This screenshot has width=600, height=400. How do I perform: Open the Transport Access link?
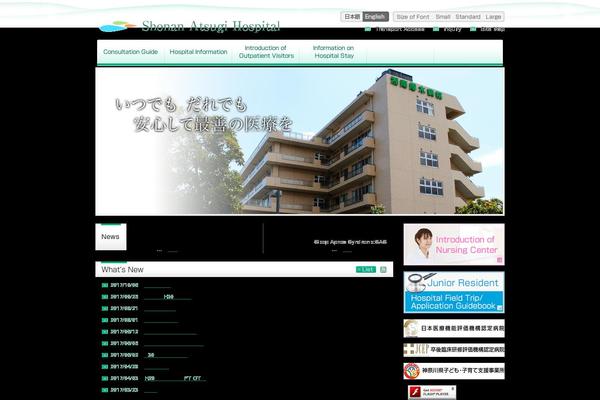[x=395, y=29]
